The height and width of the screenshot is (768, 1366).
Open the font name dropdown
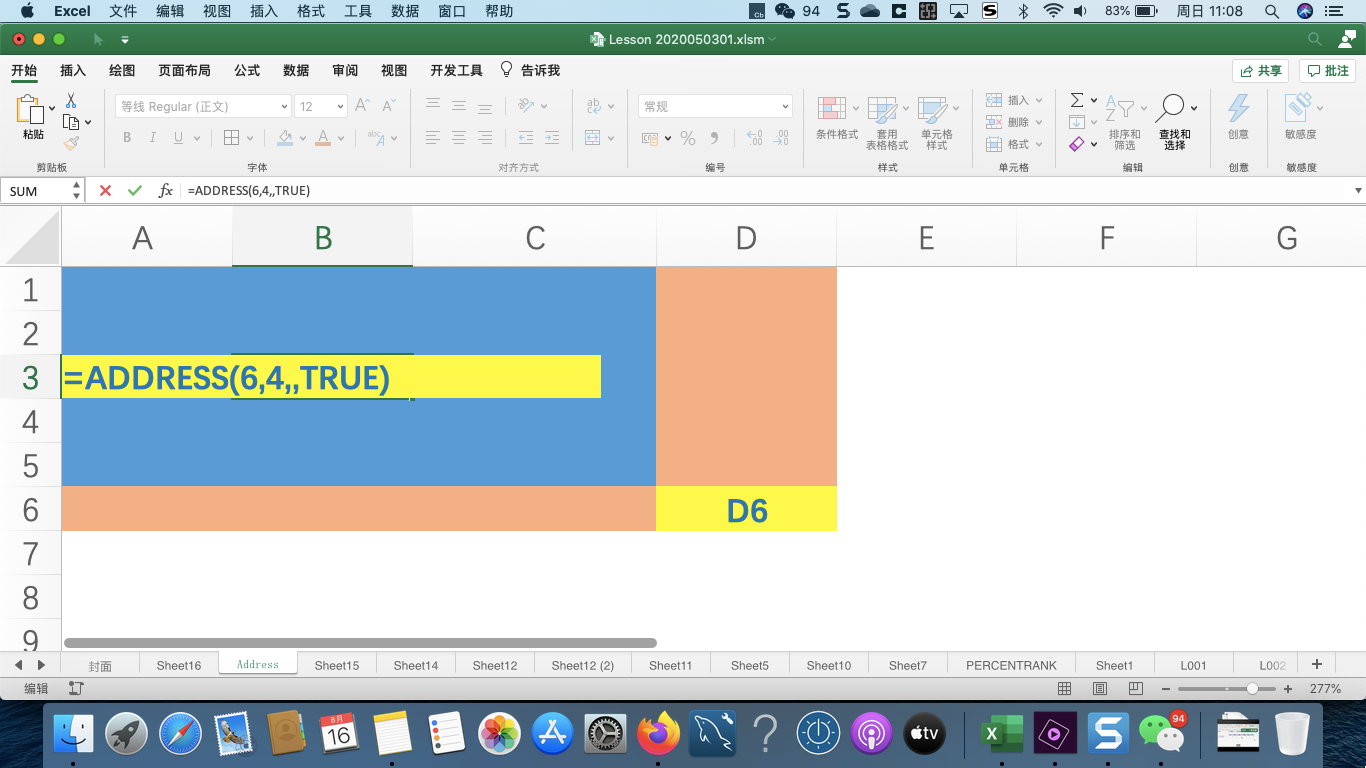pos(284,106)
